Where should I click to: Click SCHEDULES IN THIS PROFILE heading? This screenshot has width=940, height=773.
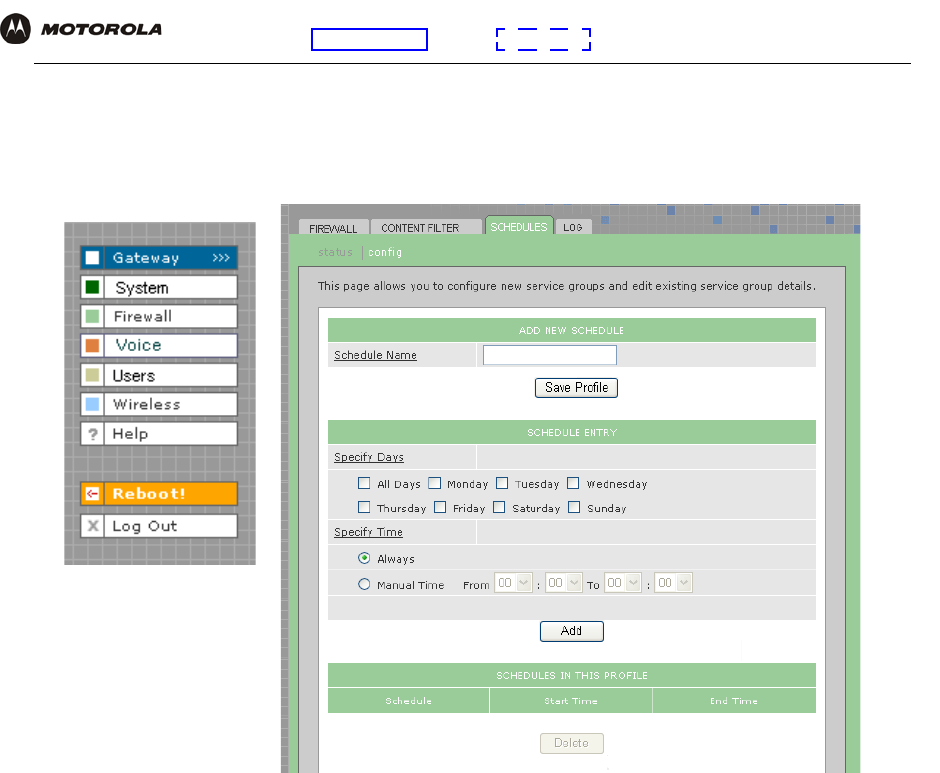(572, 675)
